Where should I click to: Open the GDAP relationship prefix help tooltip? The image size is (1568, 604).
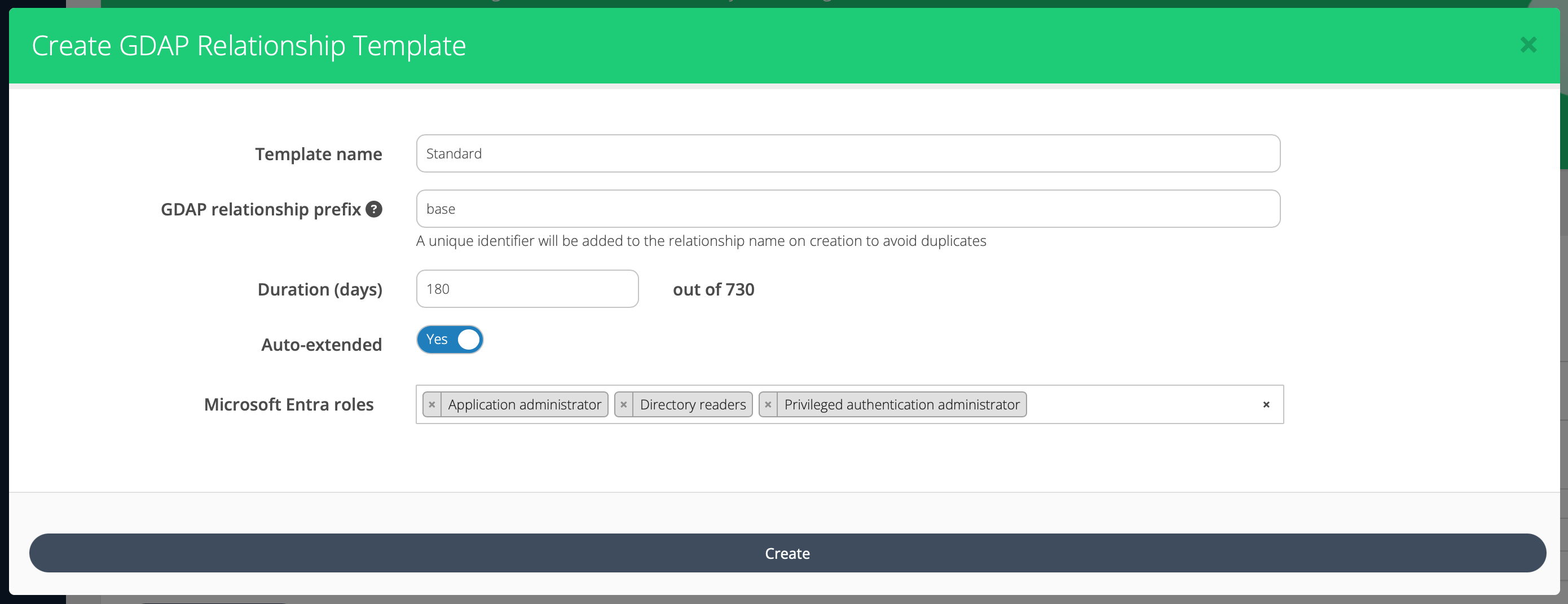click(374, 209)
